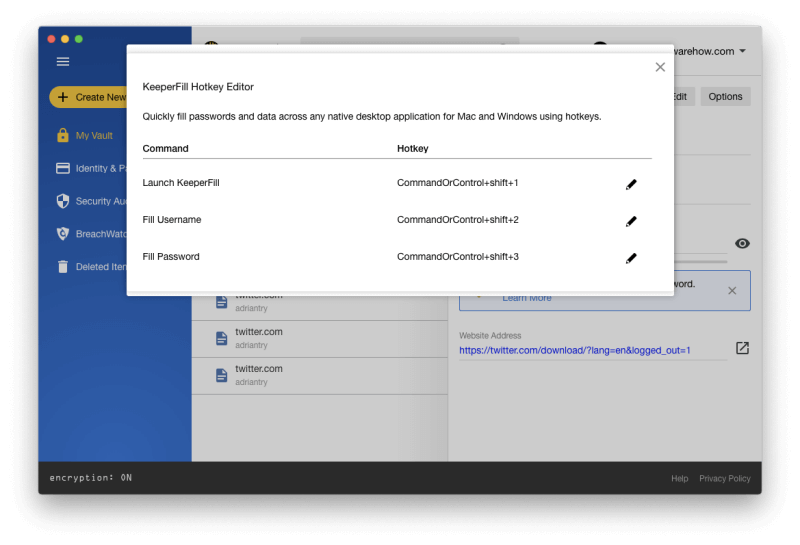Edit the Launch KeeperFill hotkey
Screen dimensions: 800x545
tap(631, 184)
